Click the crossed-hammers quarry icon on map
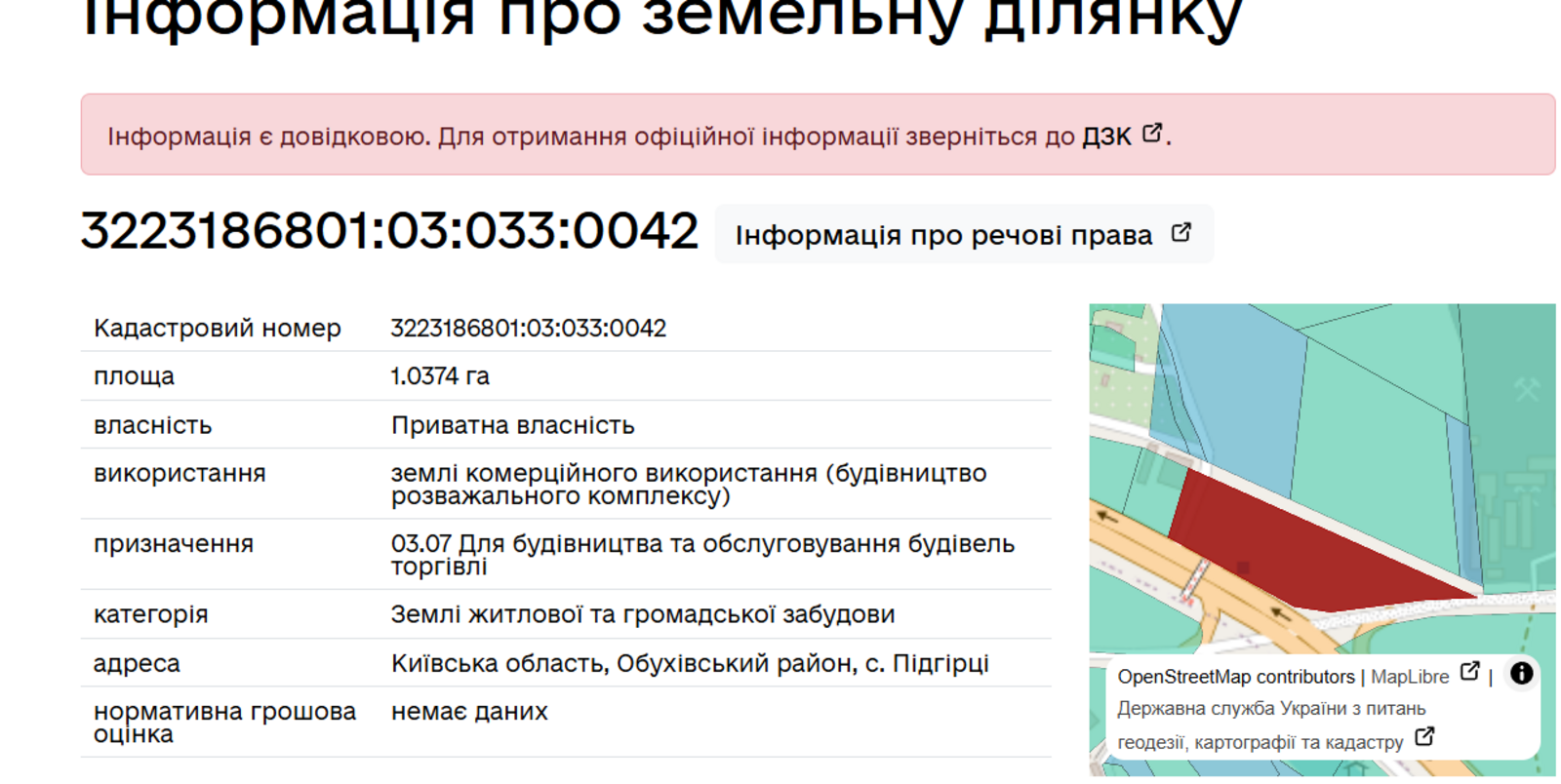 pyautogui.click(x=1526, y=389)
